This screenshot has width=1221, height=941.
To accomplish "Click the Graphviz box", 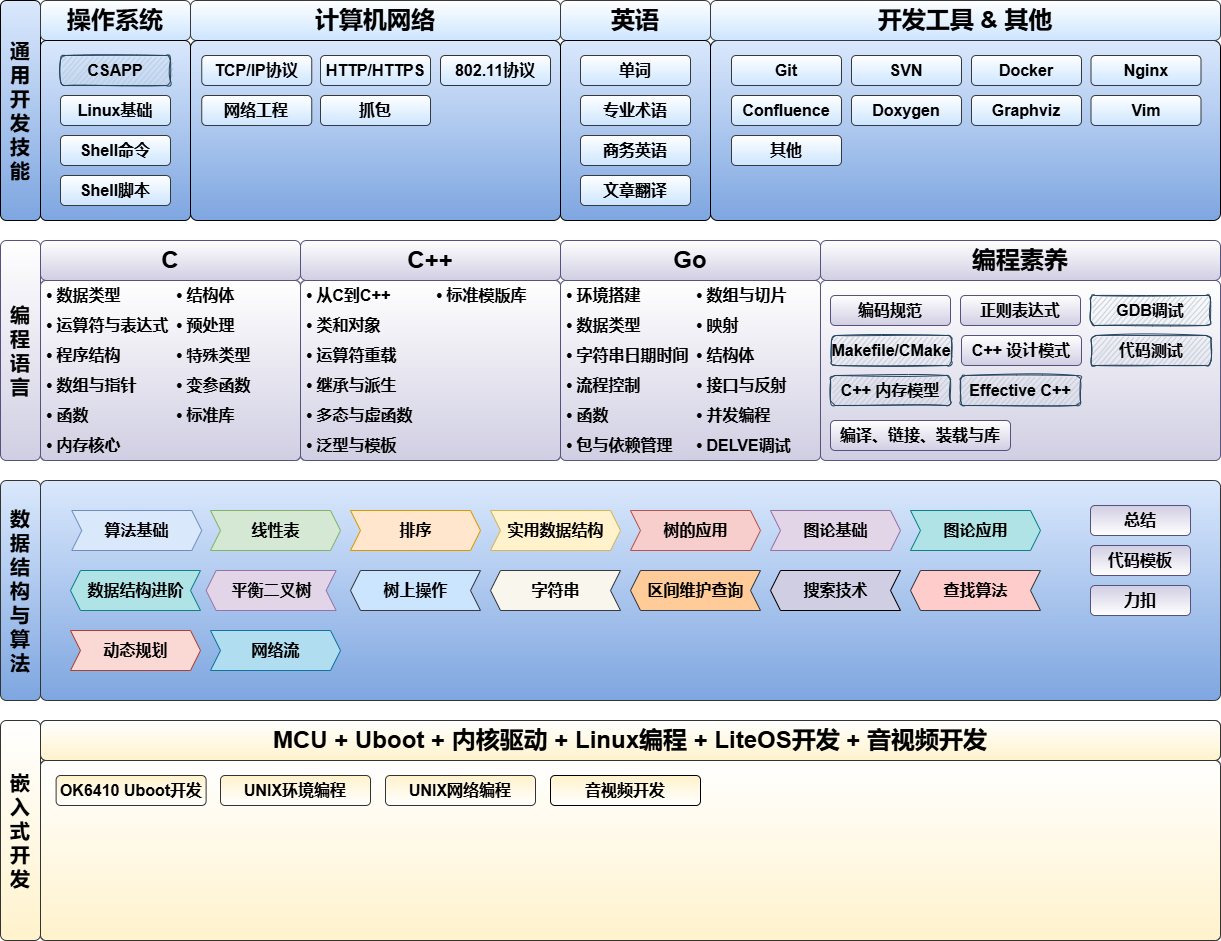I will click(x=1026, y=111).
